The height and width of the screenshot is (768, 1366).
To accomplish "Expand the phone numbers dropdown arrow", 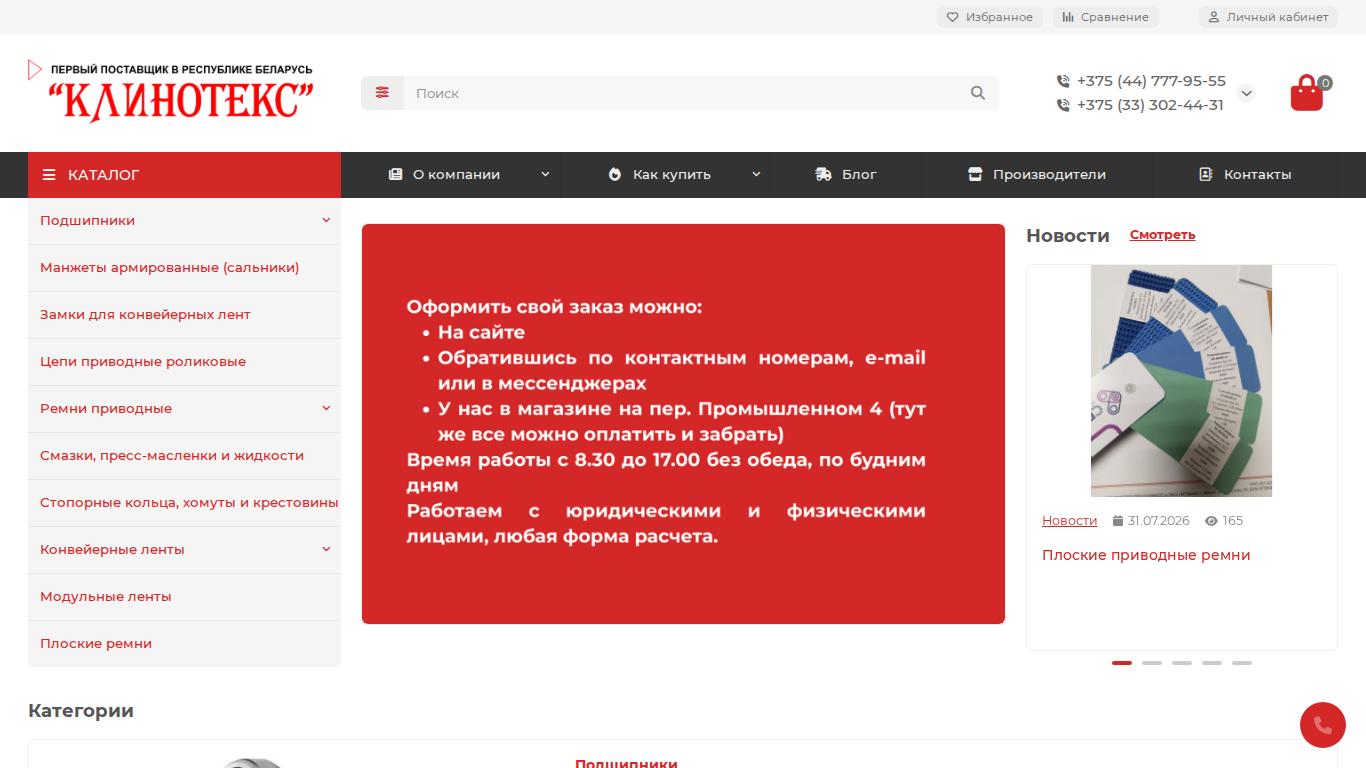I will (1246, 93).
